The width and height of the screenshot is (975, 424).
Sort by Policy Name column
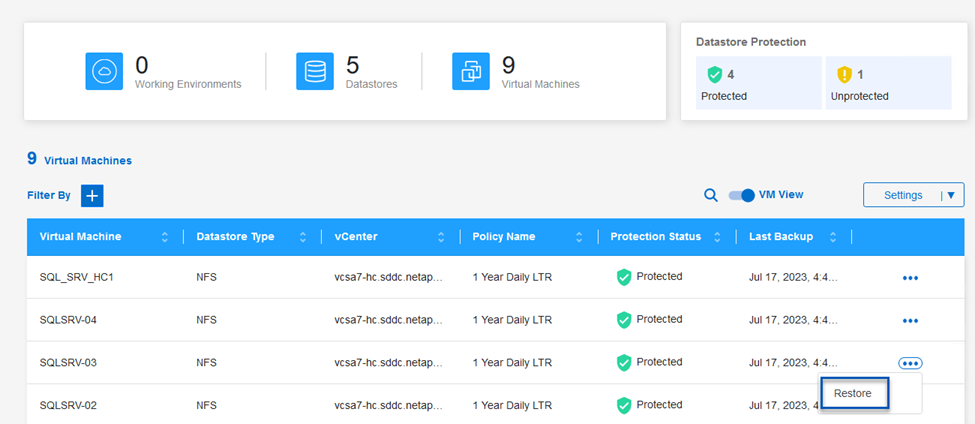tap(578, 237)
